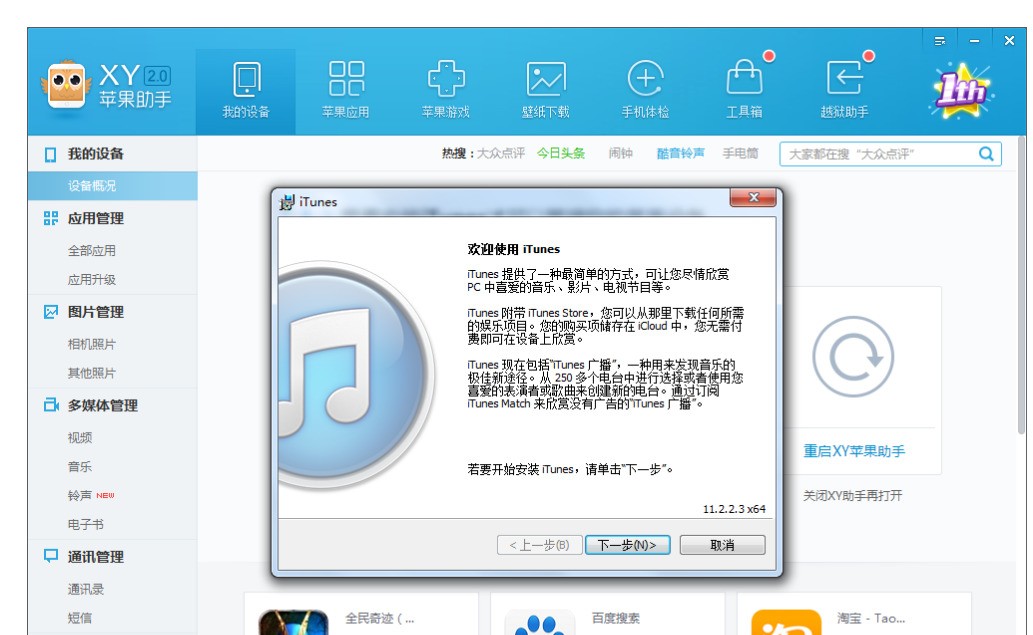Click the 多媒体管理 sidebar video icon
1033x635 pixels.
point(51,406)
